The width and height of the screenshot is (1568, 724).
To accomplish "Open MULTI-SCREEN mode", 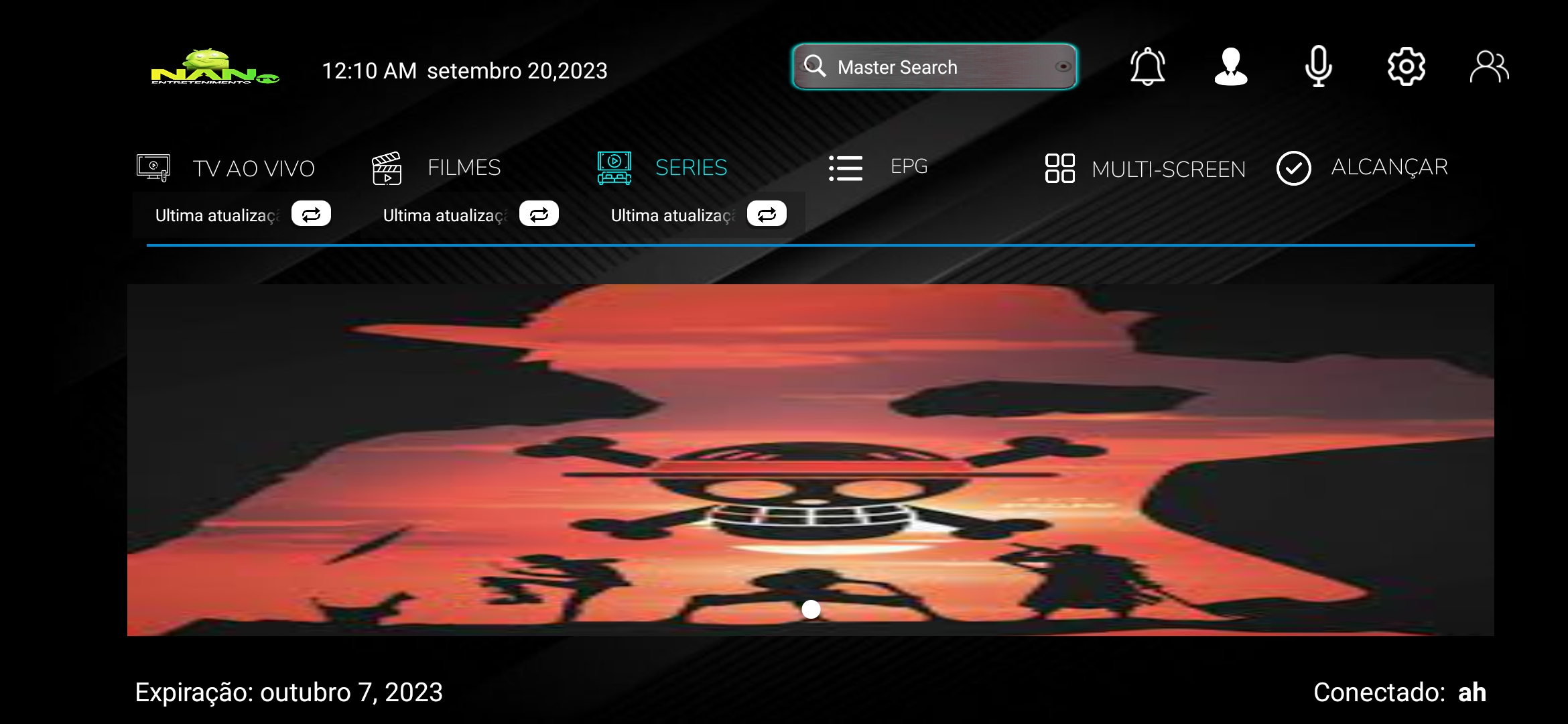I will click(1169, 169).
